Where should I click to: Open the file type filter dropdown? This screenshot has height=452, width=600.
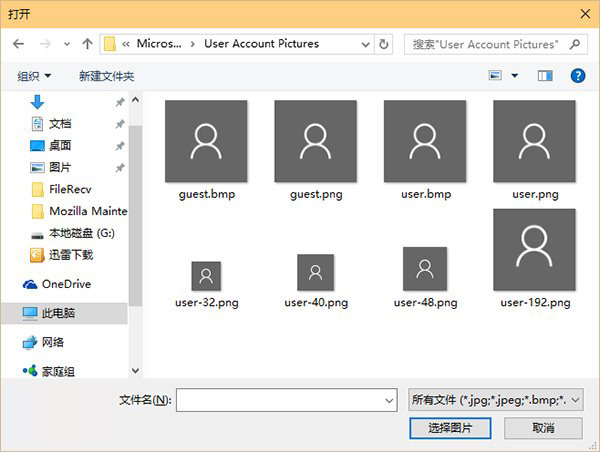495,400
